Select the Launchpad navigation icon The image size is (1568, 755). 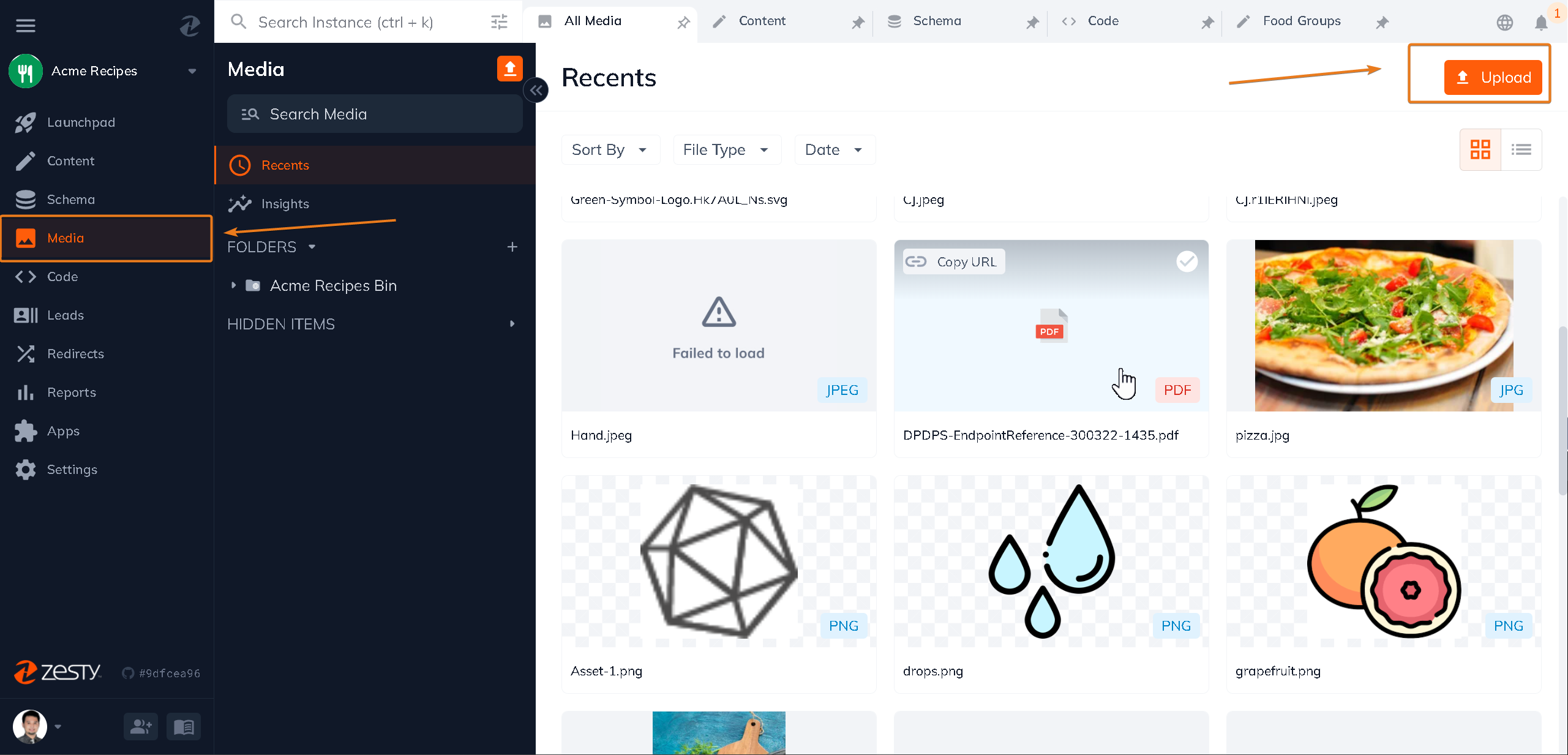pos(25,122)
